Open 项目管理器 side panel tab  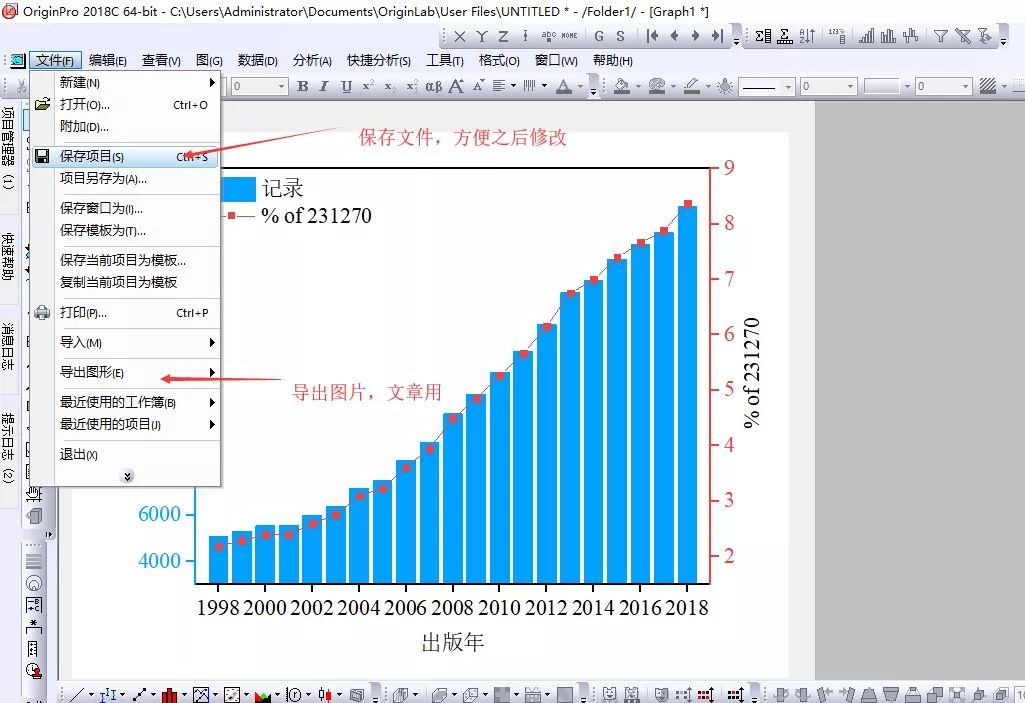click(x=8, y=148)
